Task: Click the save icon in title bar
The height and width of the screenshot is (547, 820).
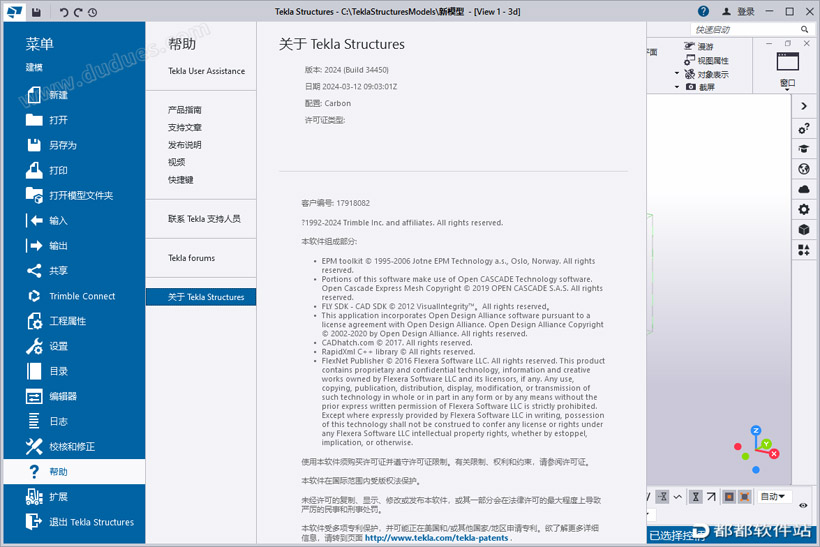Action: coord(36,12)
